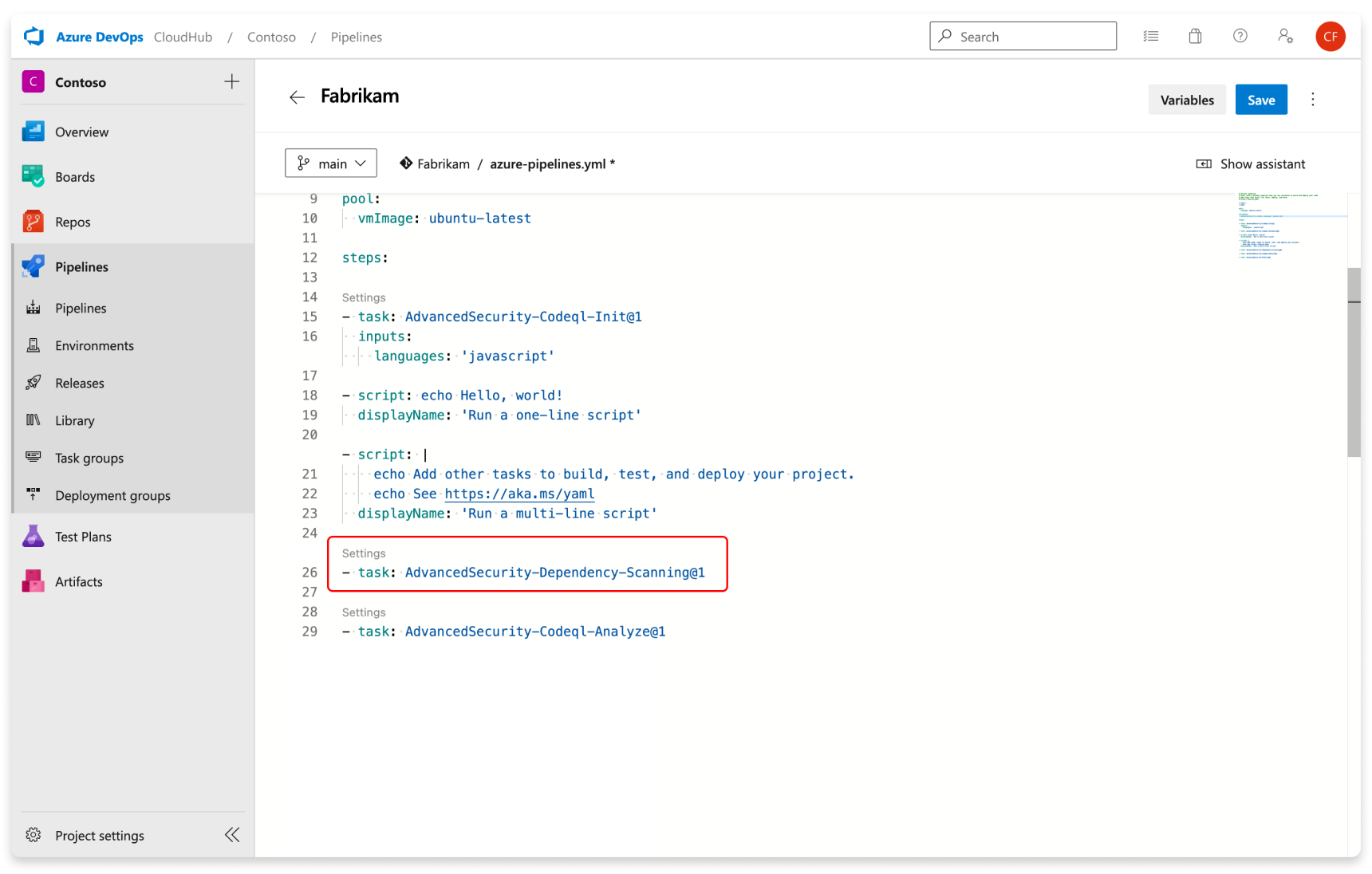The width and height of the screenshot is (1372, 874).
Task: Open User settings icon in header
Action: [1285, 36]
